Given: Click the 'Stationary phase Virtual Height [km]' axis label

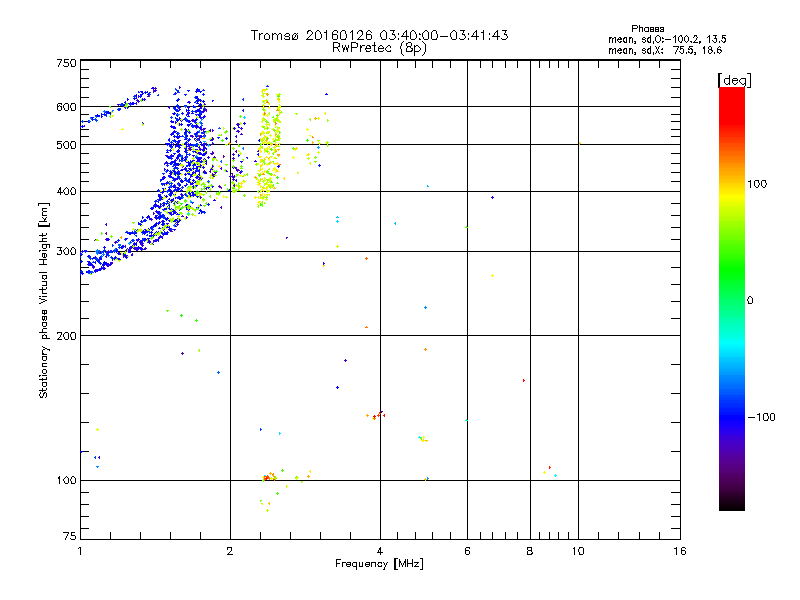Looking at the screenshot, I should click(44, 300).
